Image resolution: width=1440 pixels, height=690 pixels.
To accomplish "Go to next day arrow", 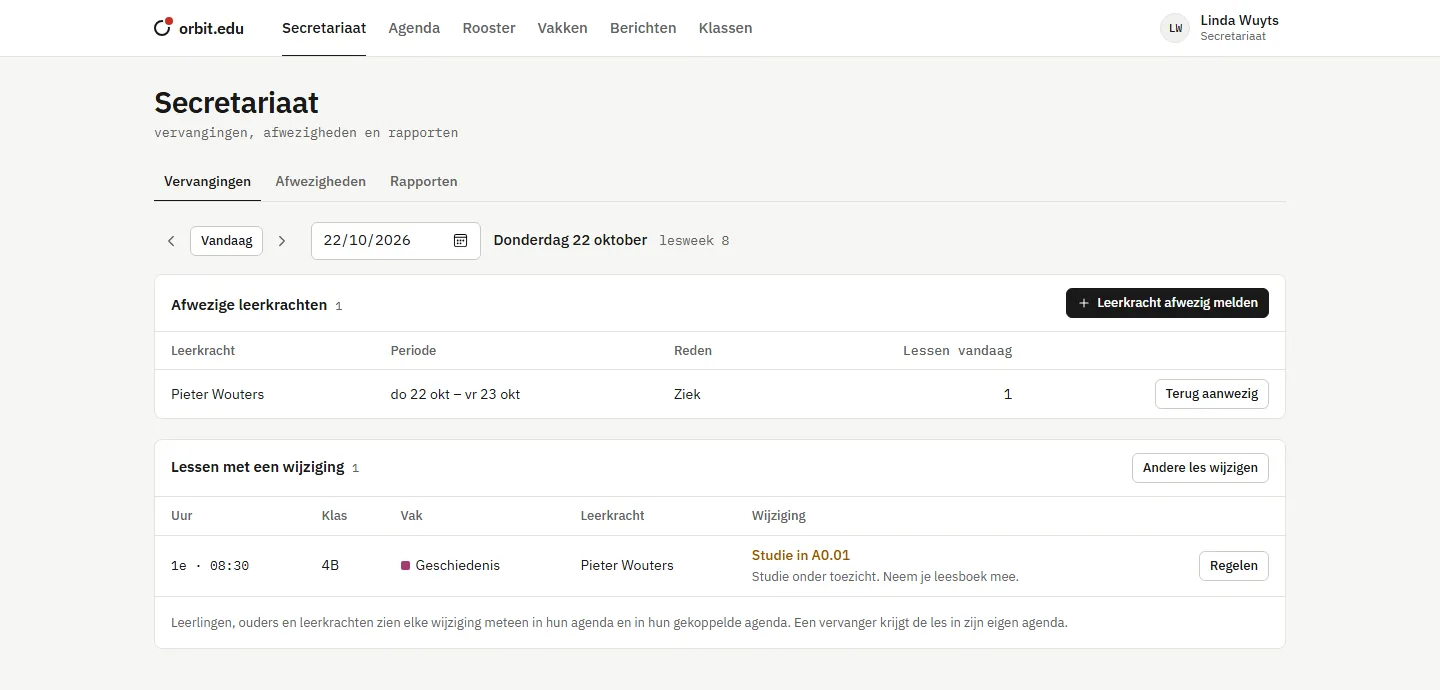I will click(282, 241).
